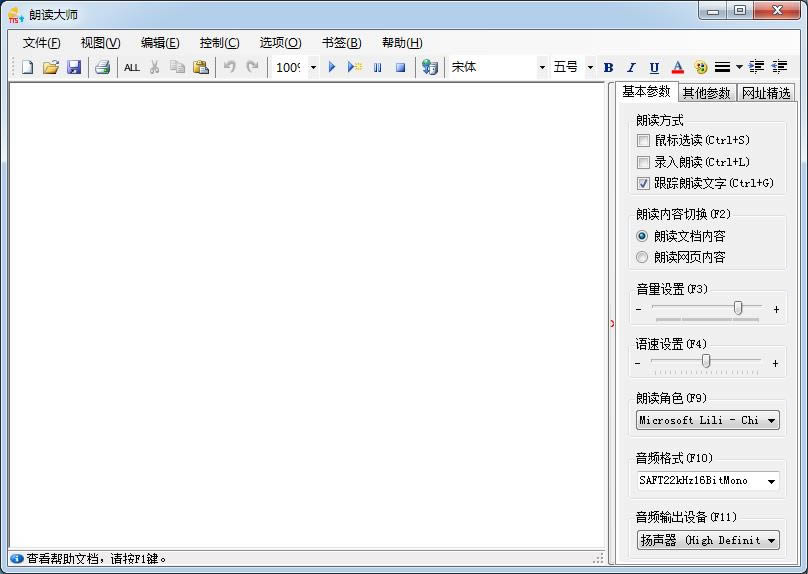808x574 pixels.
Task: Enable 鼠标选读 checkbox
Action: [643, 140]
